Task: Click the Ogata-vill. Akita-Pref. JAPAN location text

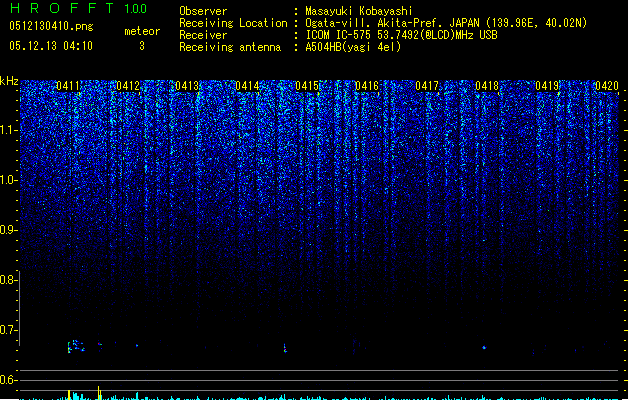Action: (446, 23)
